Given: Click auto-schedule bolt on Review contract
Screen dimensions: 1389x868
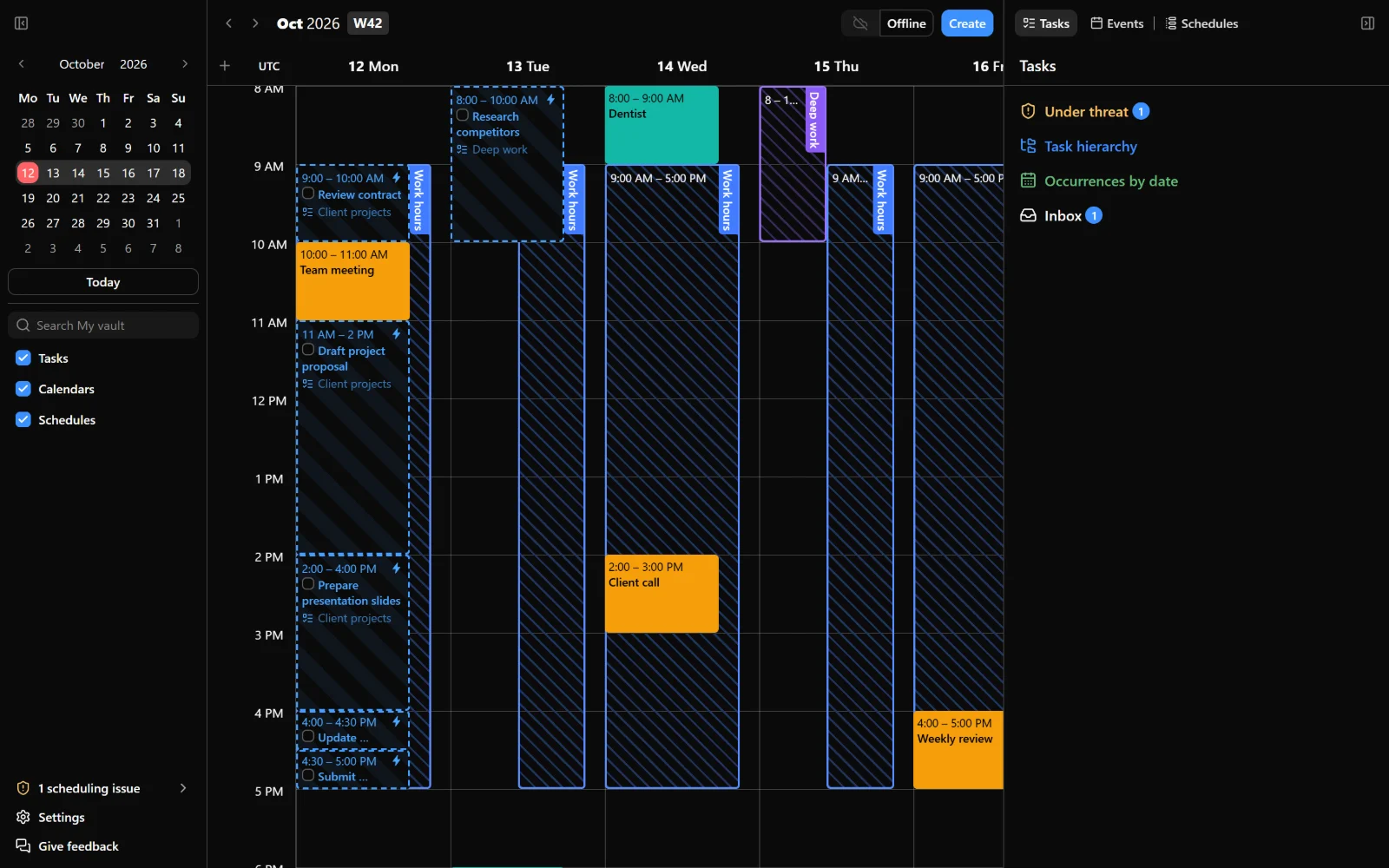Looking at the screenshot, I should pos(397,178).
